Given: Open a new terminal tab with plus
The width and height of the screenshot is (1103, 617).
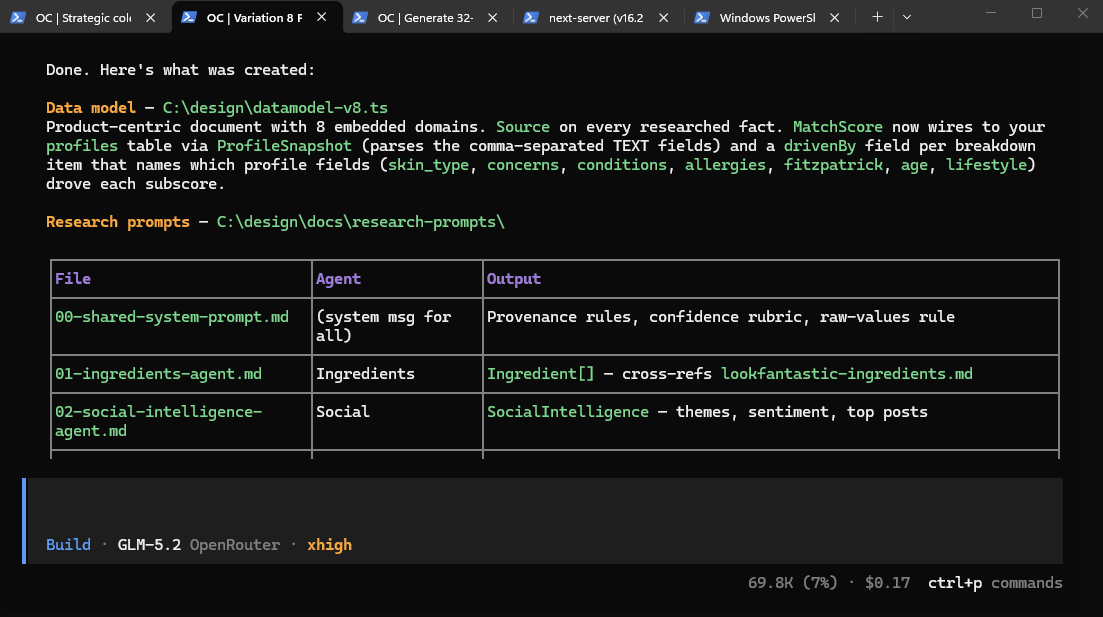Looking at the screenshot, I should point(876,17).
